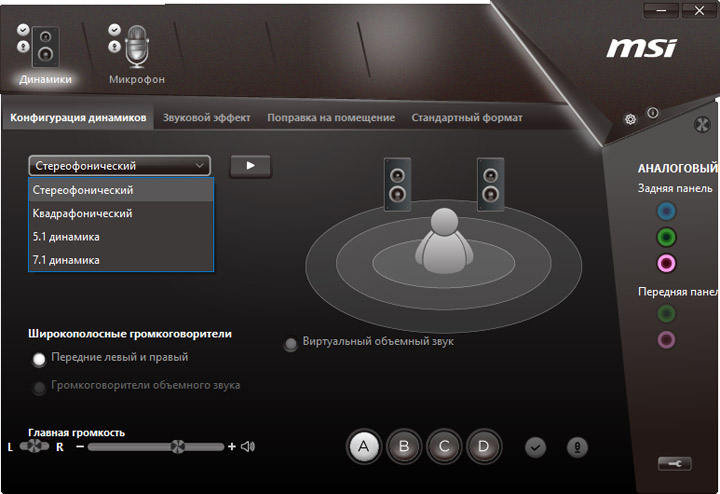Click the round fan-like icon on right panel
The image size is (720, 494).
click(x=702, y=124)
